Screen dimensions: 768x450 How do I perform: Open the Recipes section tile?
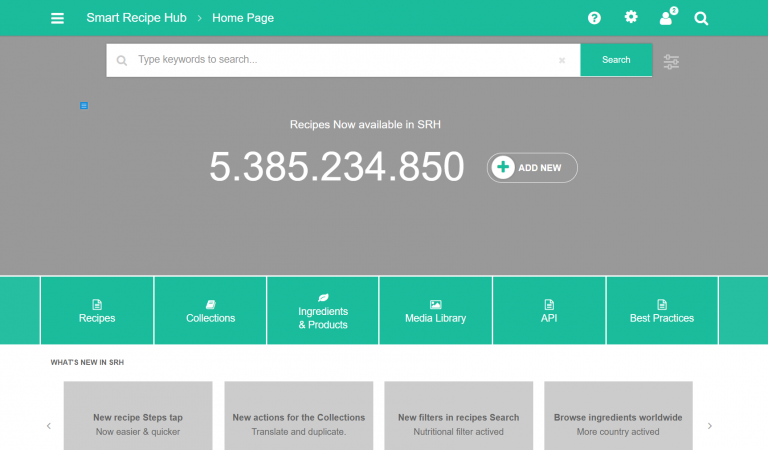[97, 311]
